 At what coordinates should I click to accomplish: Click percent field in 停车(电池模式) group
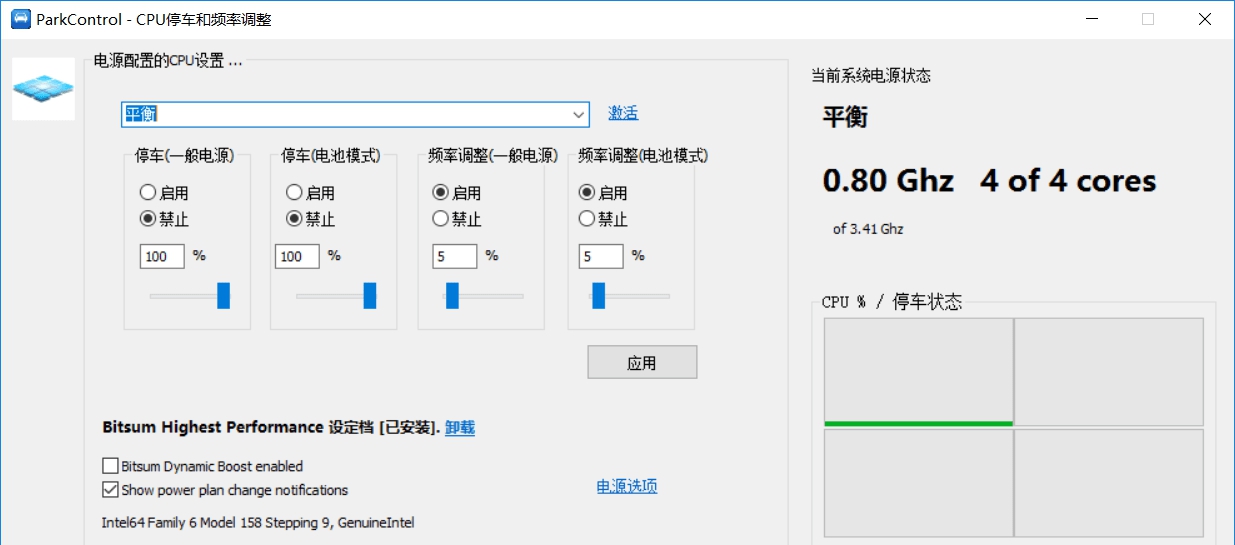click(x=297, y=256)
